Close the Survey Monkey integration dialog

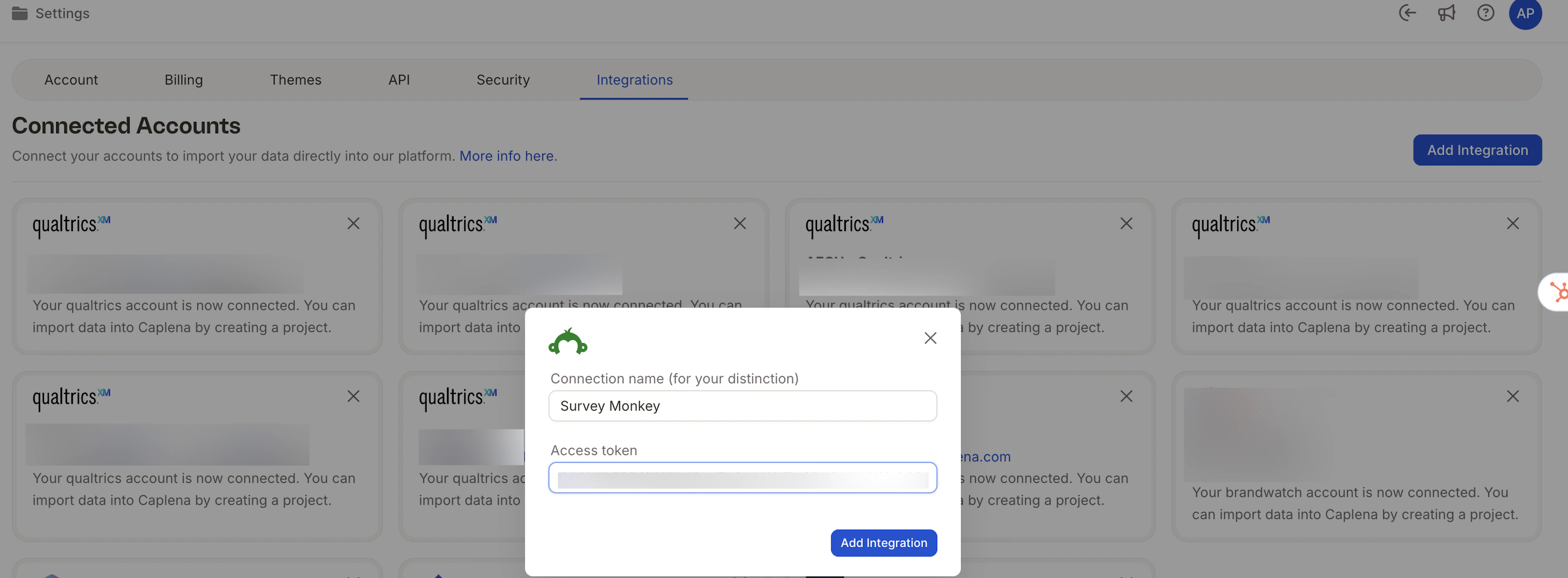click(930, 338)
